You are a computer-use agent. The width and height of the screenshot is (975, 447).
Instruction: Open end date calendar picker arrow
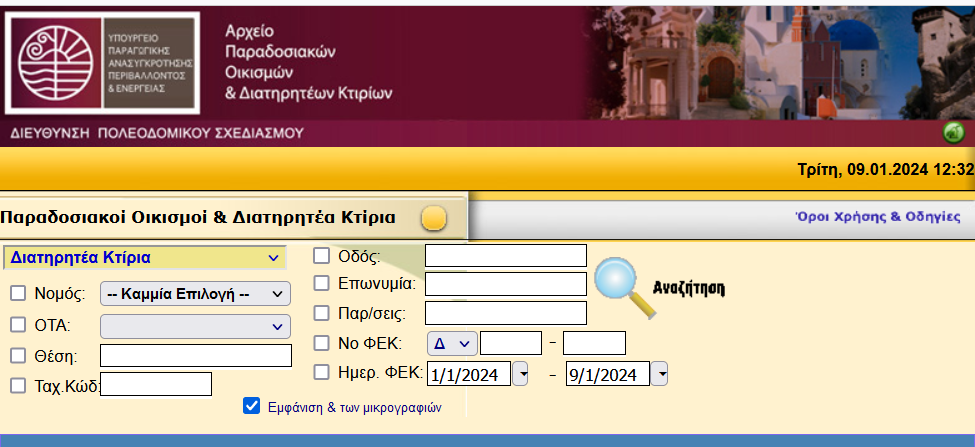pos(660,375)
